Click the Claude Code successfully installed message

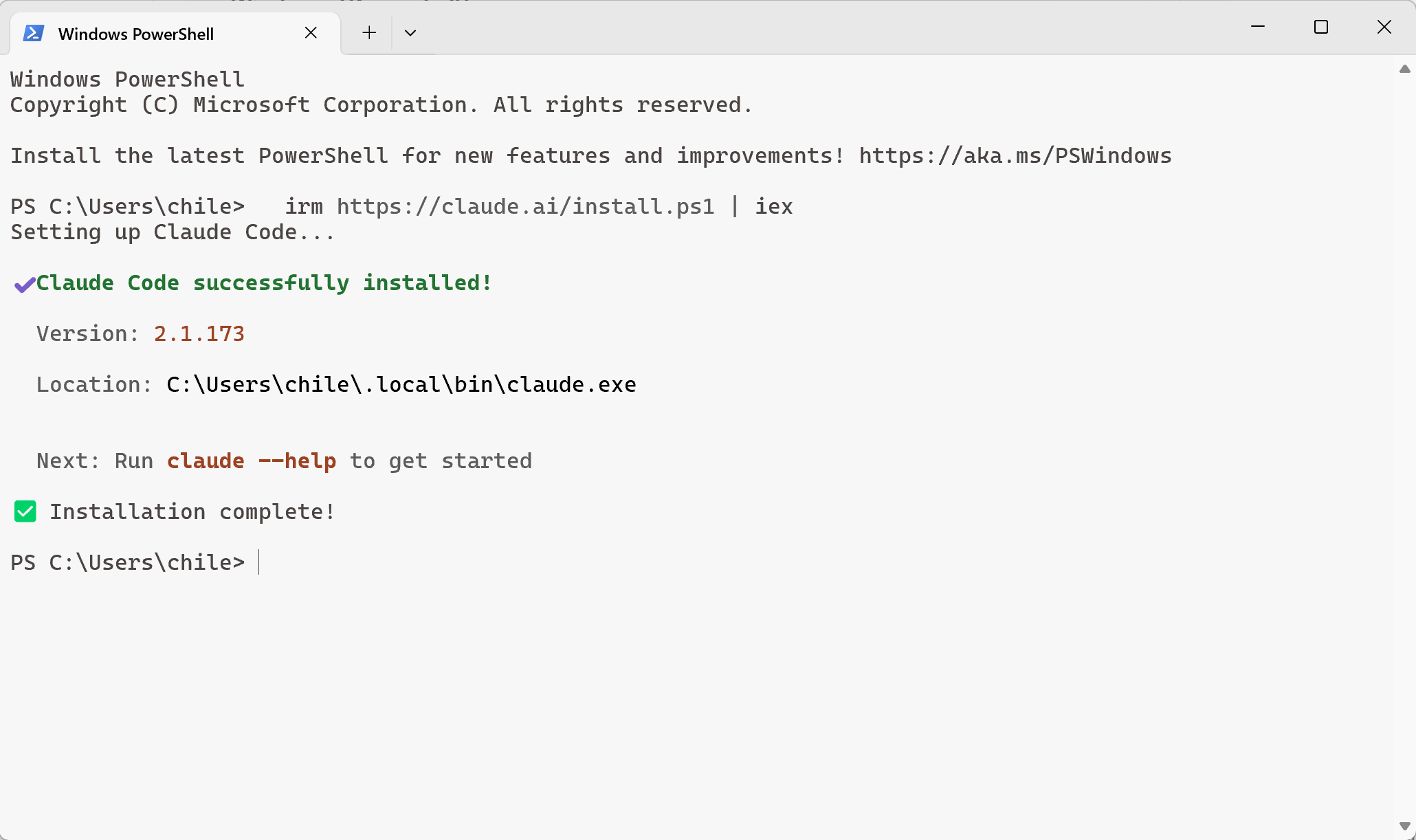(x=265, y=283)
